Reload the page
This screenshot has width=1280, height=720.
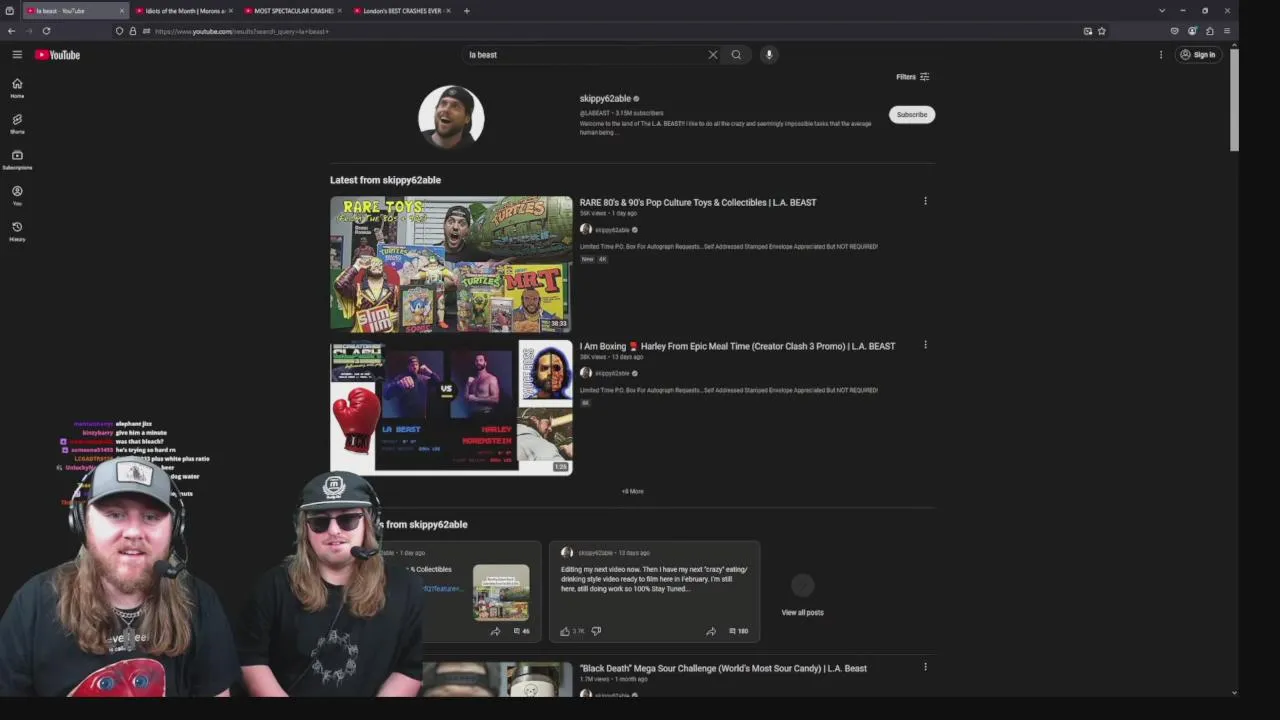[46, 31]
